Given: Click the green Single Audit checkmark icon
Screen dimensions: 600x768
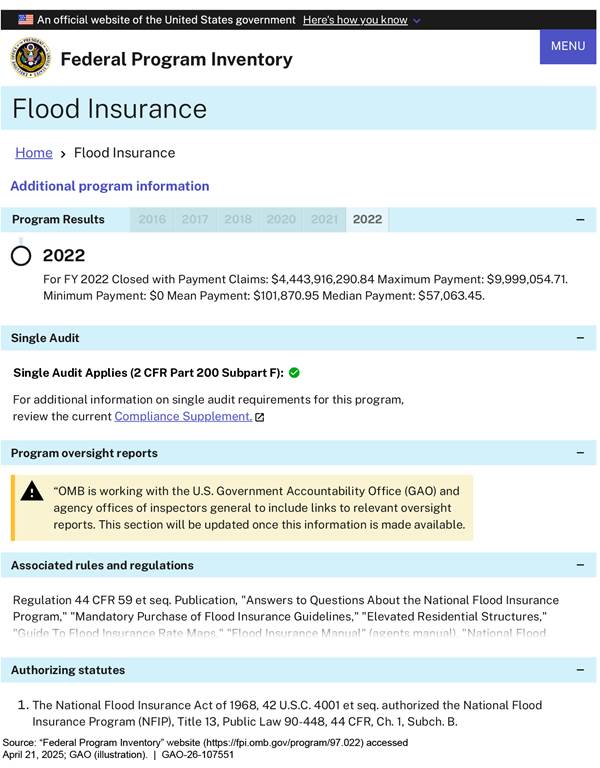Looking at the screenshot, I should (294, 373).
